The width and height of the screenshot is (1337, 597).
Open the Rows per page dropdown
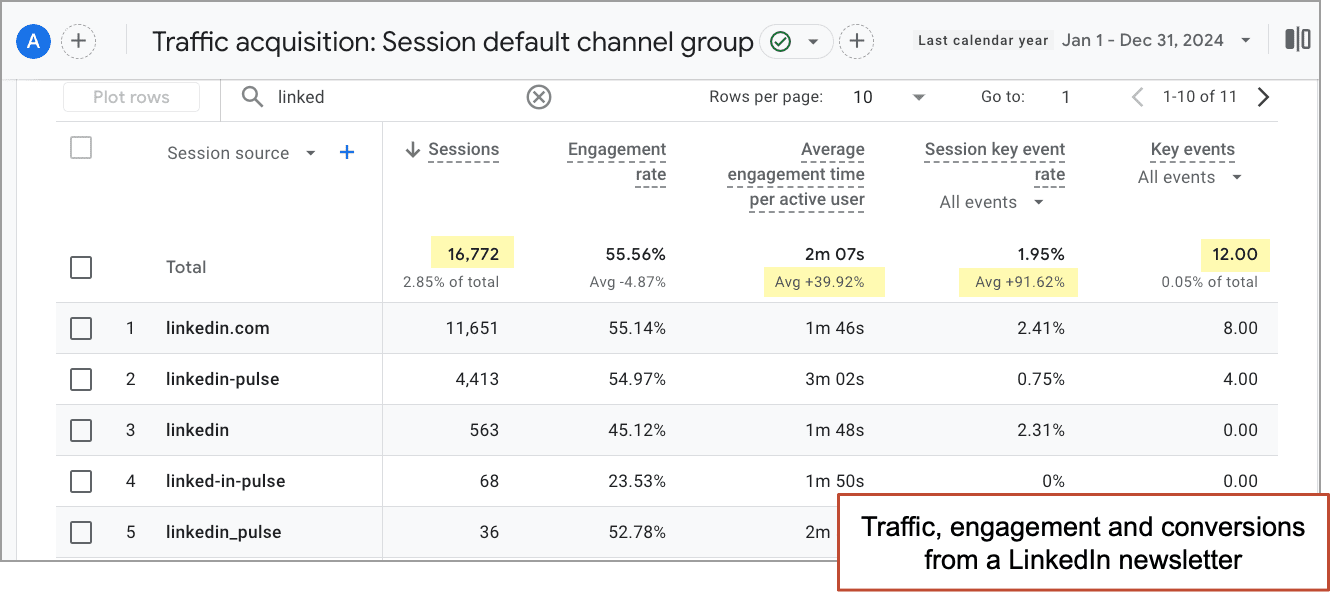[x=888, y=97]
